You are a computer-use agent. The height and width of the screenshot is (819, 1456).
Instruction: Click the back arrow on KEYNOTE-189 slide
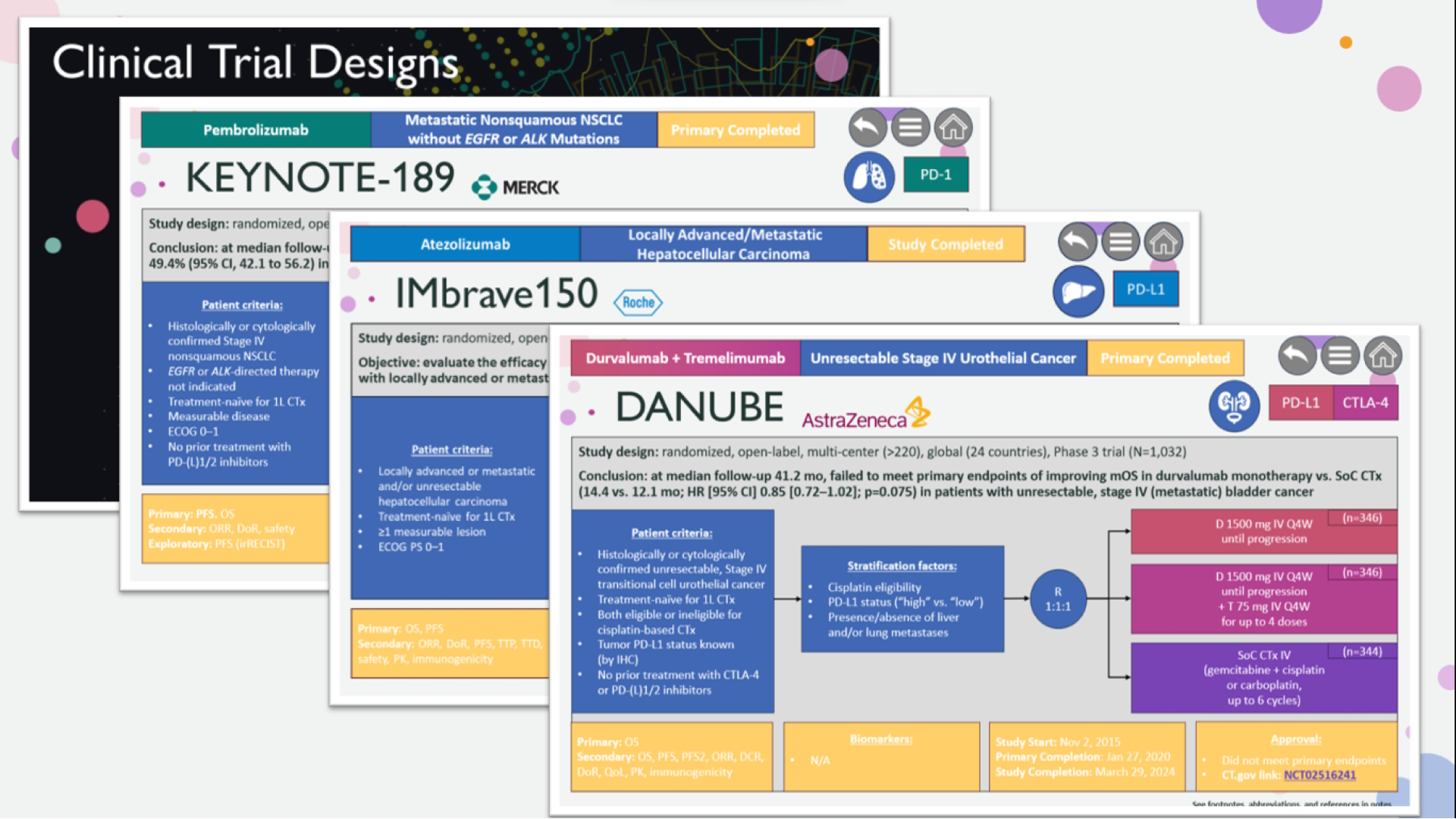pyautogui.click(x=868, y=127)
